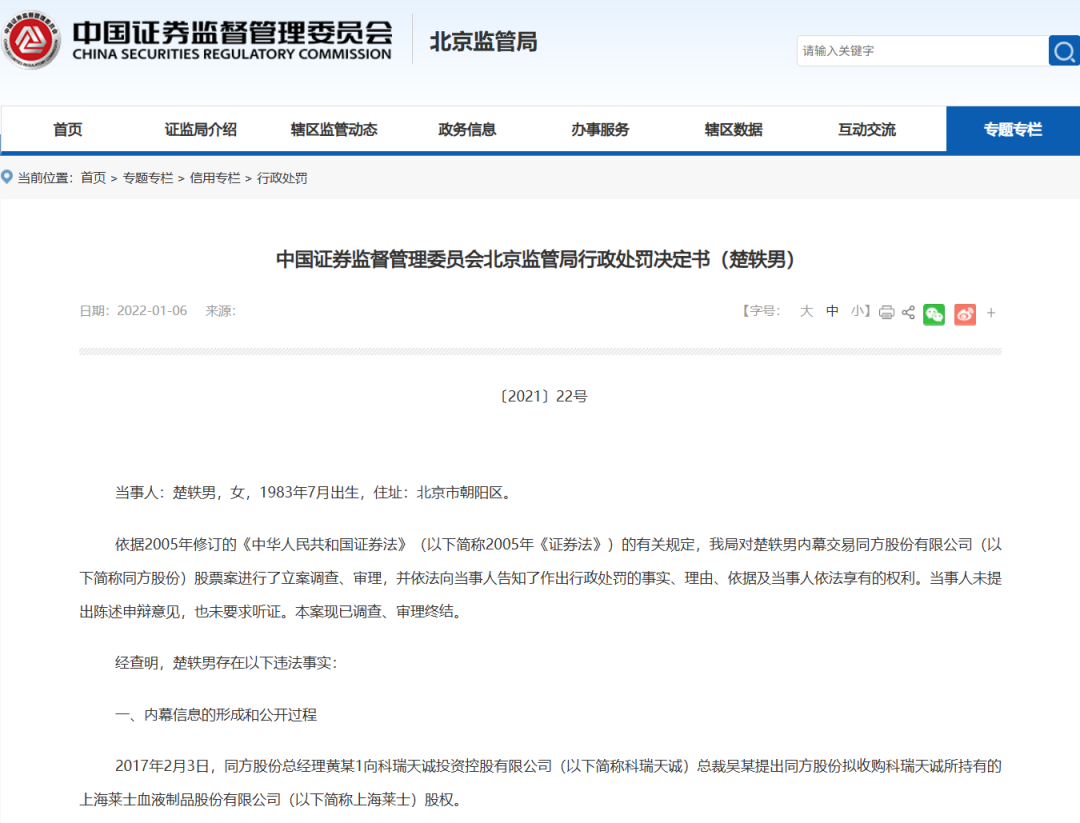Click the search magnifier button
1080x823 pixels.
point(1062,50)
